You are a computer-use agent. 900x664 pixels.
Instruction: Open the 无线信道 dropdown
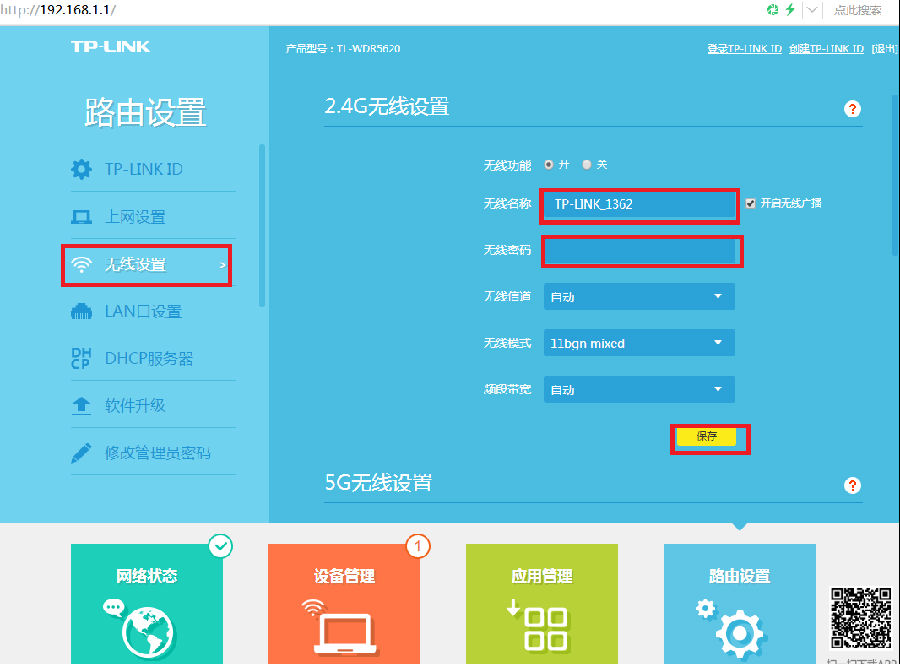click(639, 296)
